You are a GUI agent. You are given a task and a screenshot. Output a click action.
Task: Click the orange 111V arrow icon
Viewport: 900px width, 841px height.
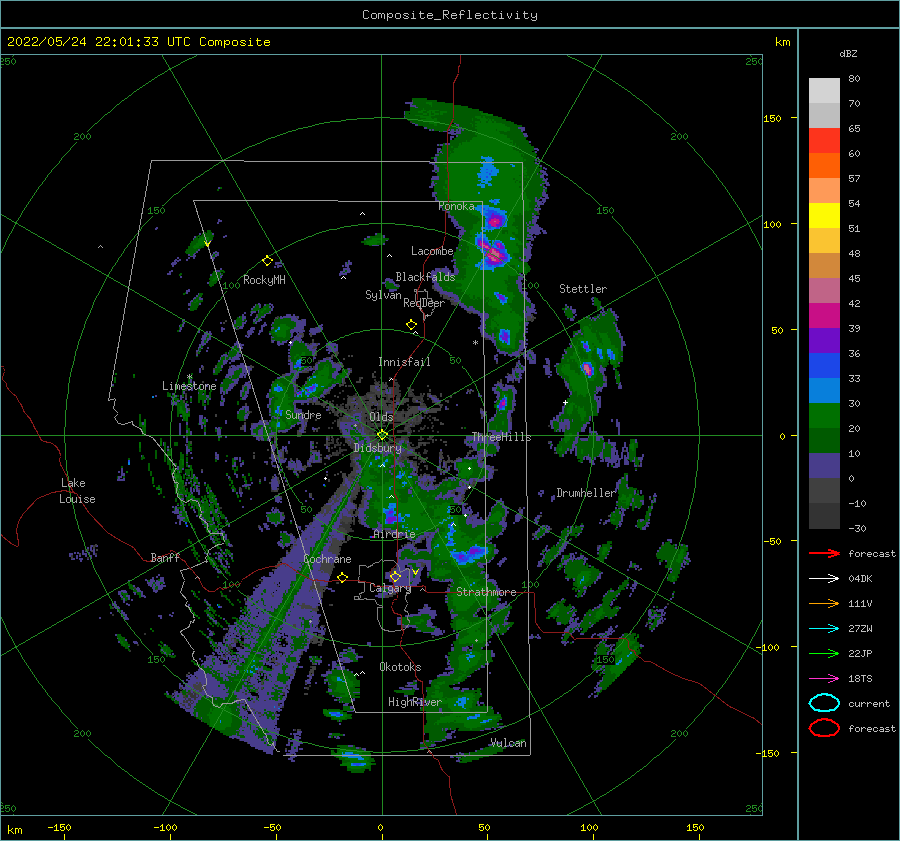click(x=824, y=603)
